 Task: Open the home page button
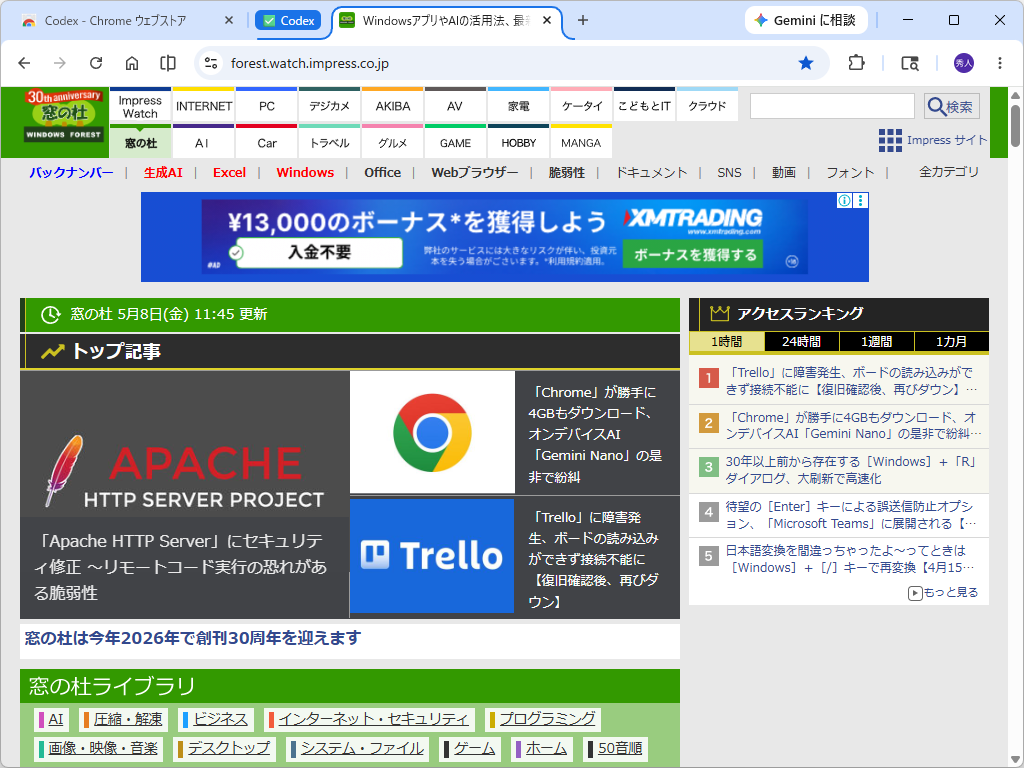[132, 63]
